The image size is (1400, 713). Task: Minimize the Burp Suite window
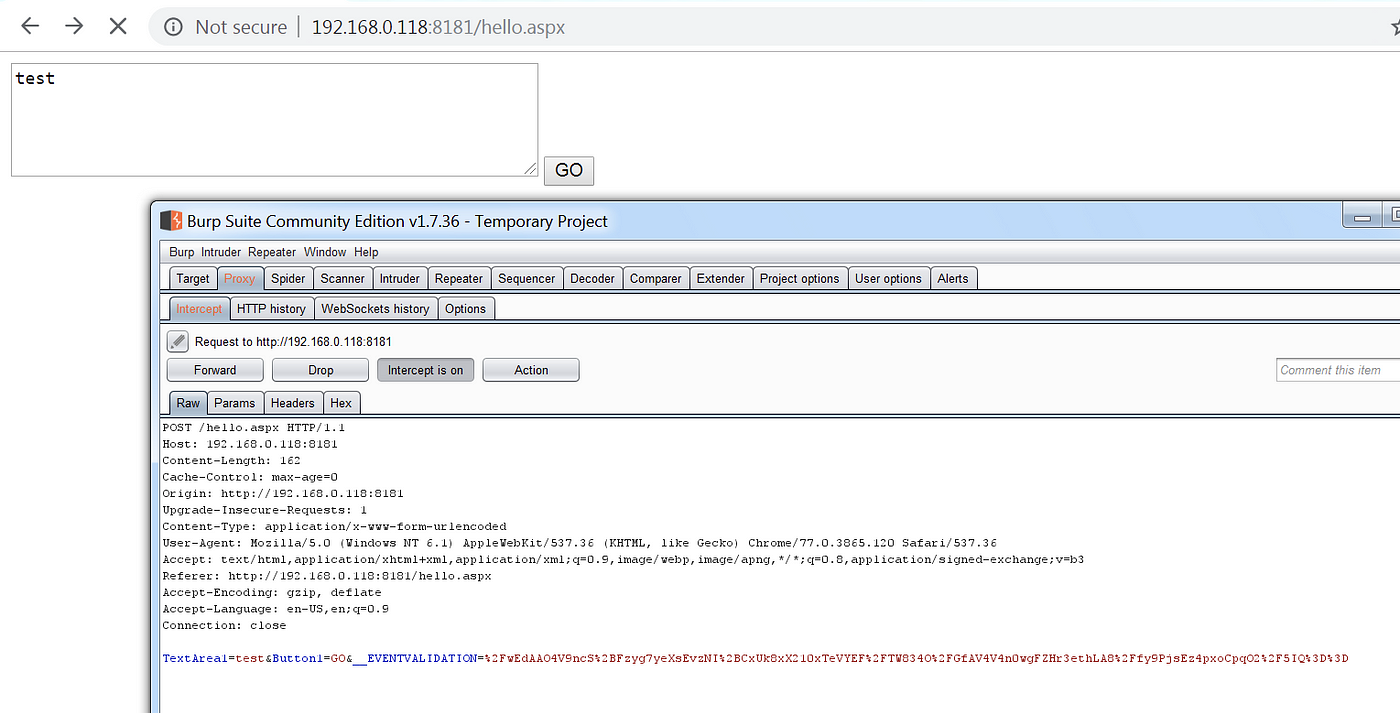[x=1360, y=215]
